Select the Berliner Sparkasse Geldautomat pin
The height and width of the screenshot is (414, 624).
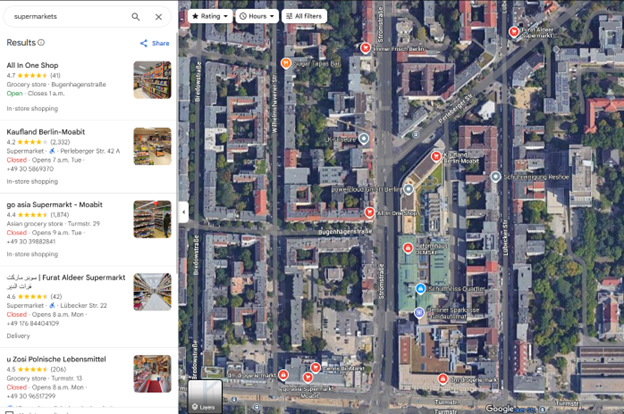click(419, 312)
